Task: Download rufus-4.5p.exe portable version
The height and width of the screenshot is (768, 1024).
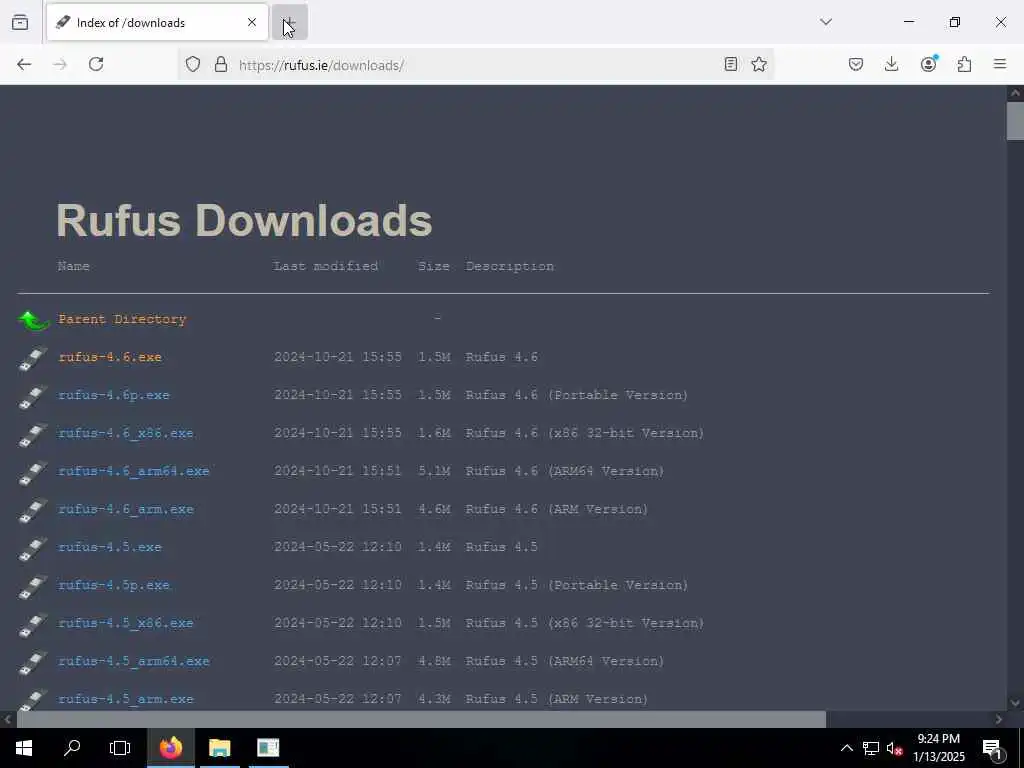Action: point(114,584)
